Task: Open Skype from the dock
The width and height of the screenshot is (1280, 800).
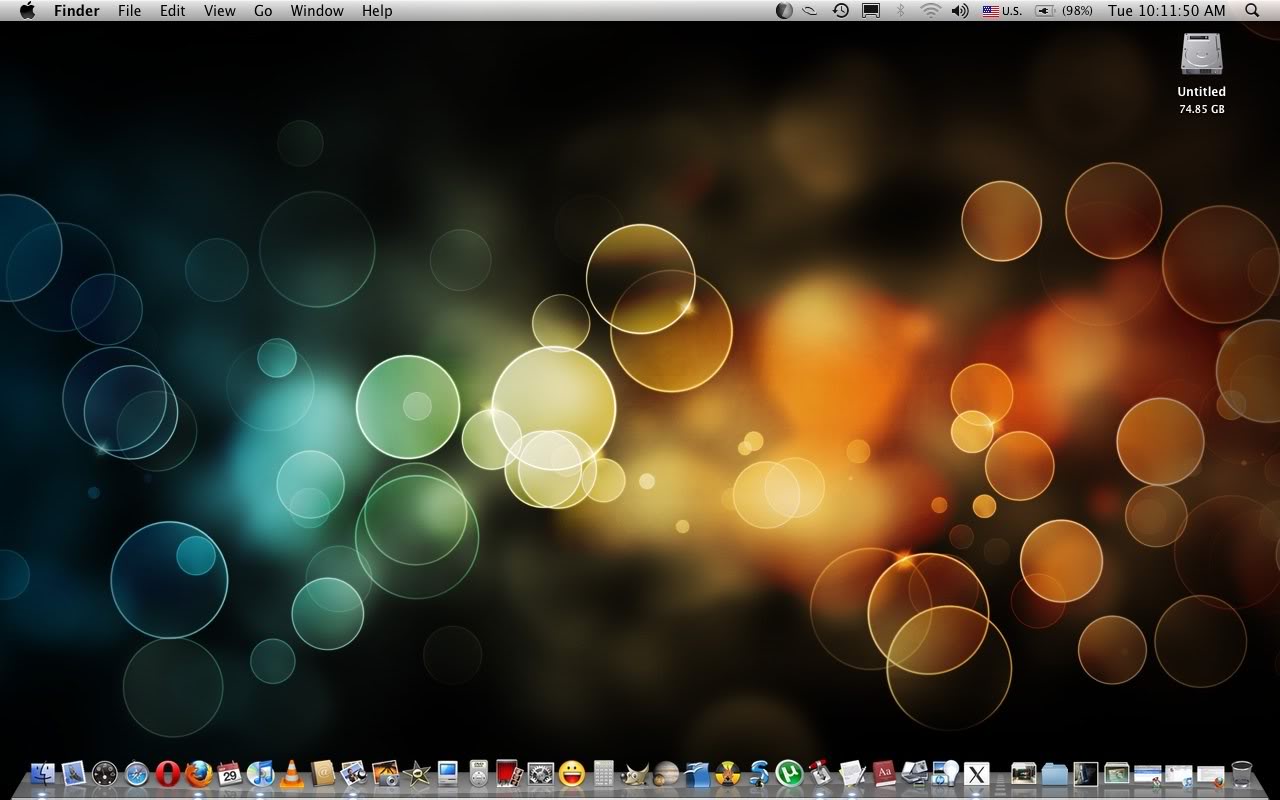Action: (x=759, y=773)
